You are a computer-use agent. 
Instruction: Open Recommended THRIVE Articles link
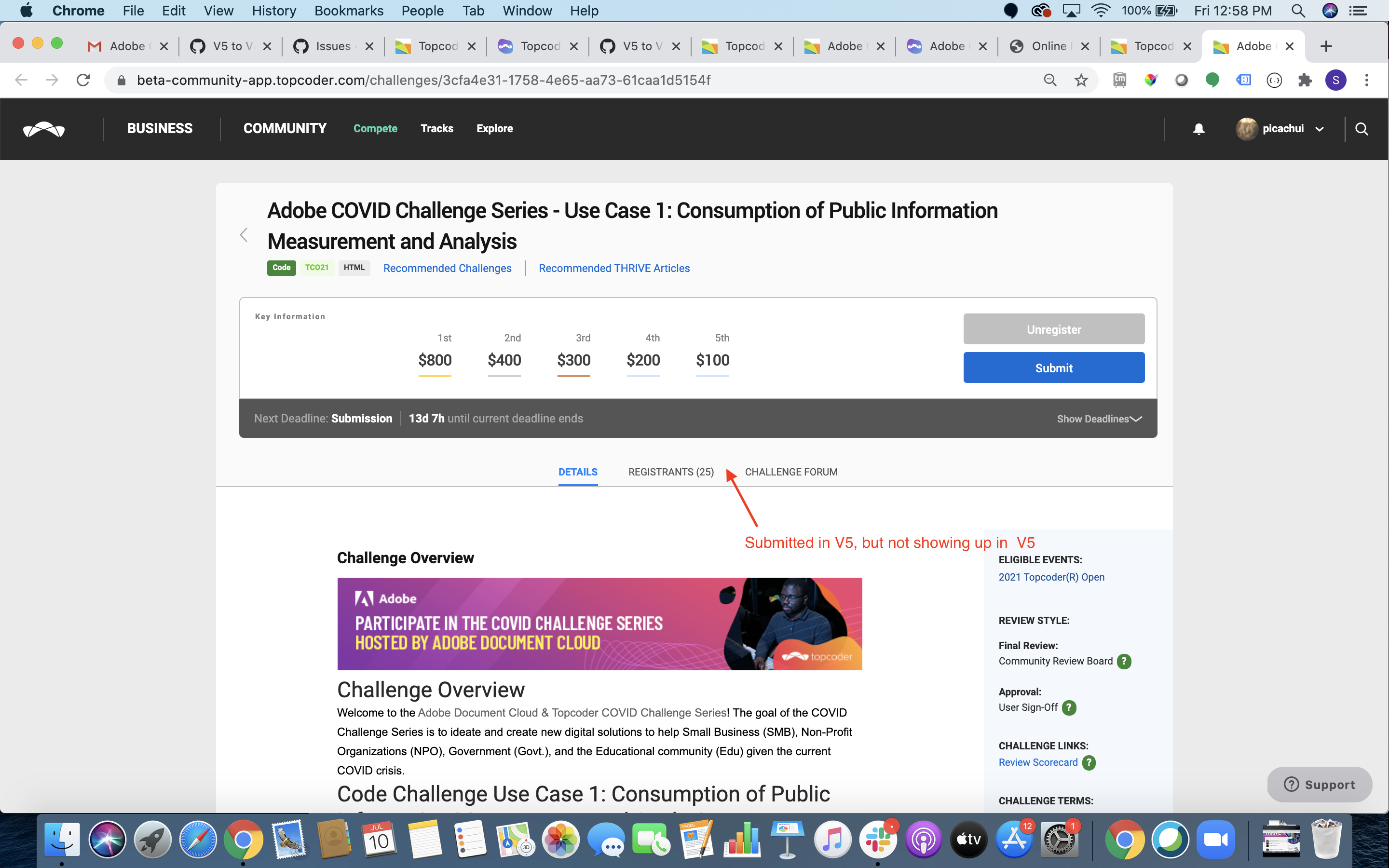614,268
